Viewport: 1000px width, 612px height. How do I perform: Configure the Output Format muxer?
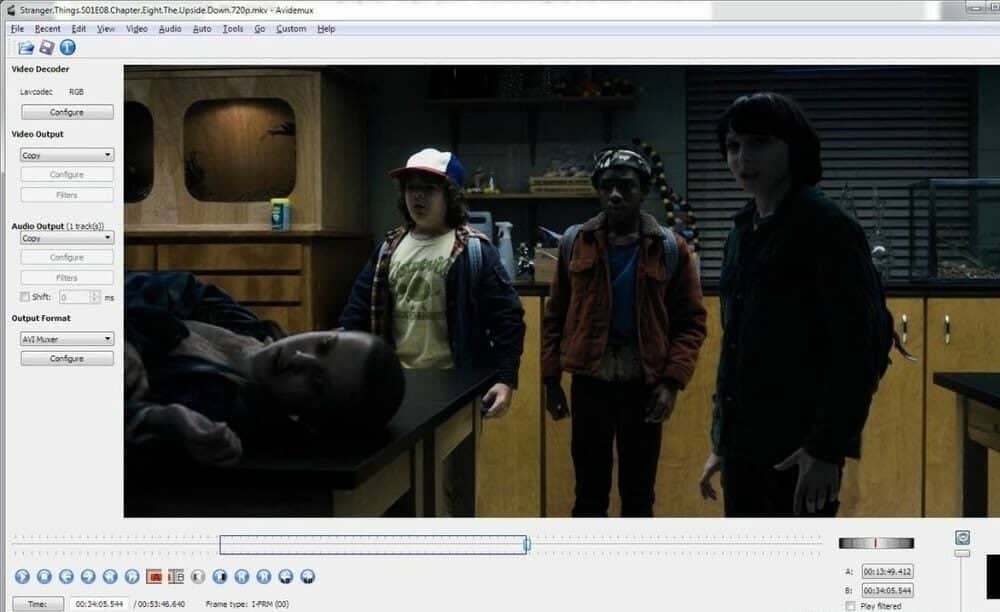click(x=67, y=358)
